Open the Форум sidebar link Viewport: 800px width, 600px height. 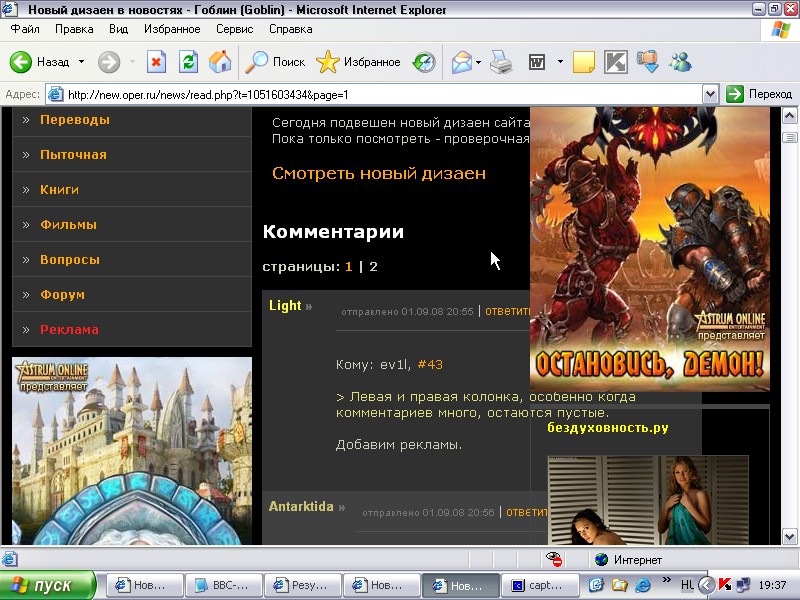click(x=62, y=294)
